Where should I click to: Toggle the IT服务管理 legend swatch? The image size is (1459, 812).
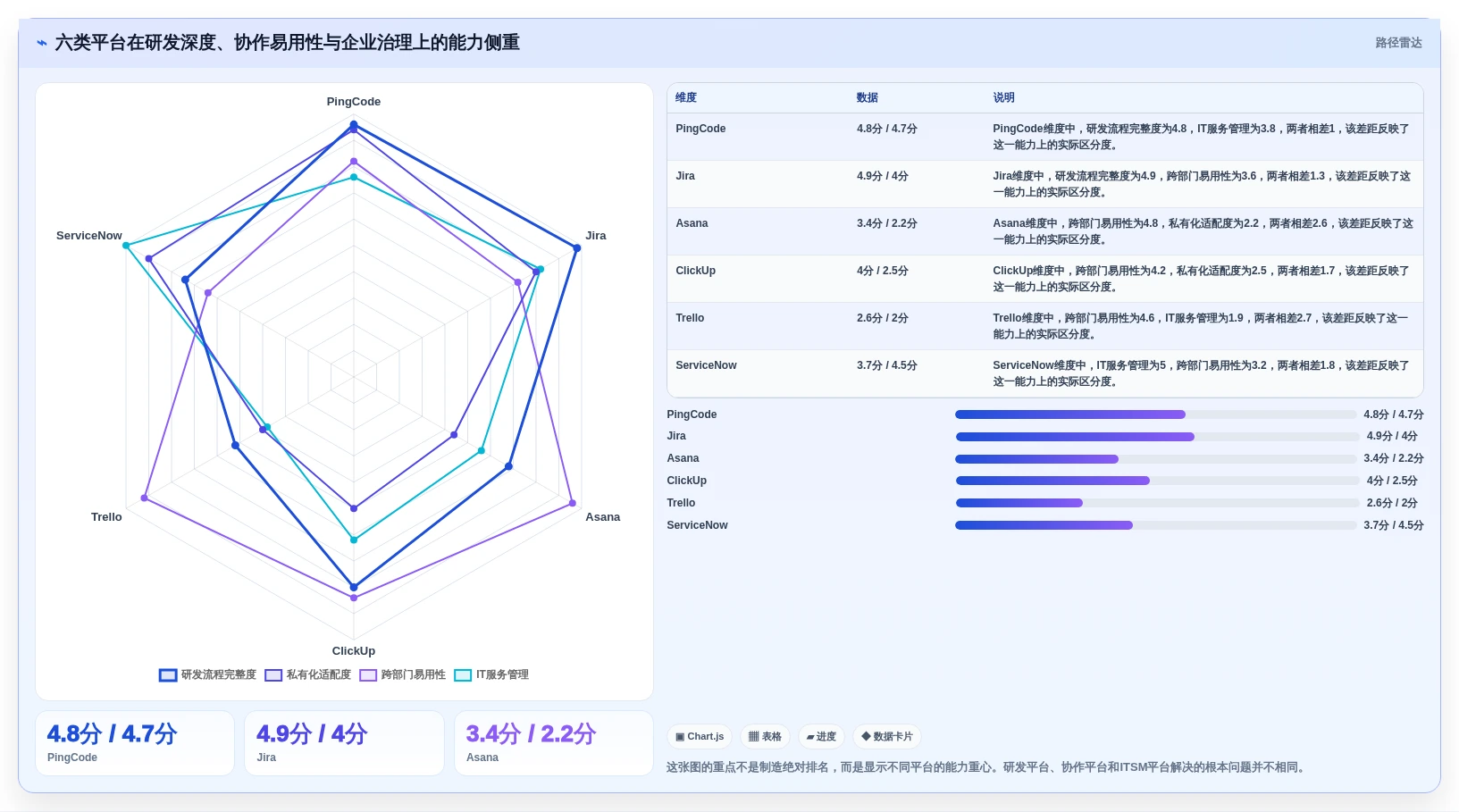(463, 675)
